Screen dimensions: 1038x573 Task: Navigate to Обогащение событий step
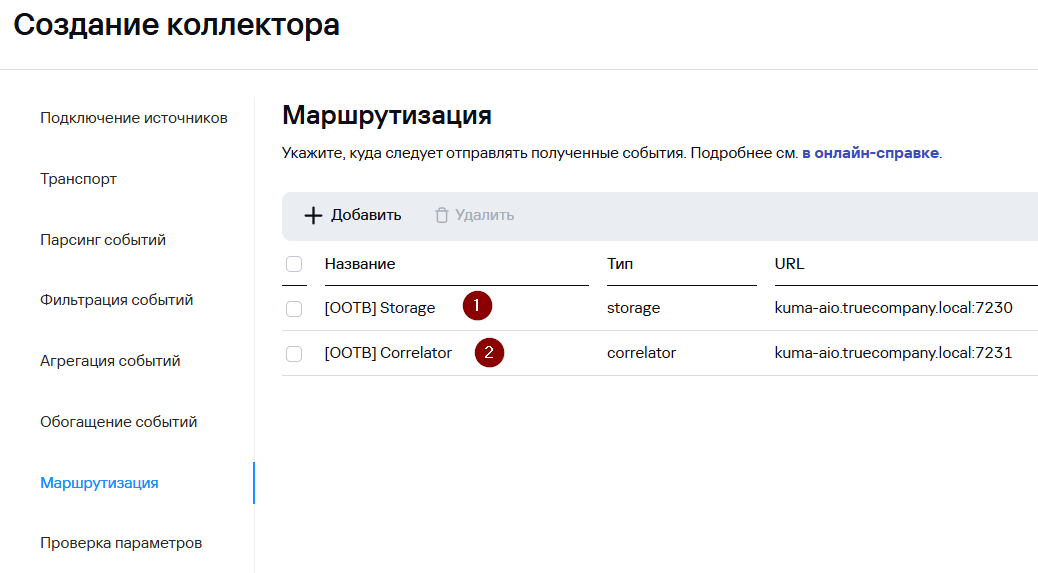click(119, 422)
